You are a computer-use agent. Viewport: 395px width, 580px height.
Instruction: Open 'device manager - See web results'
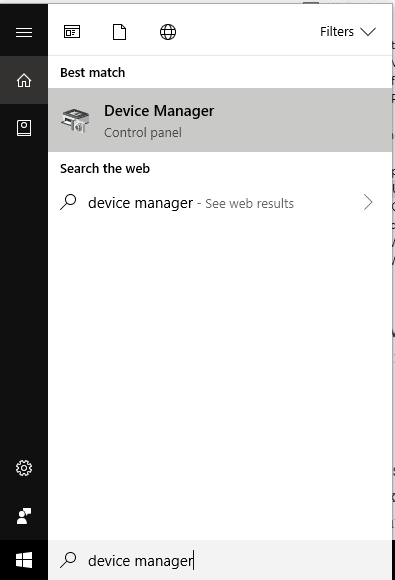(220, 203)
